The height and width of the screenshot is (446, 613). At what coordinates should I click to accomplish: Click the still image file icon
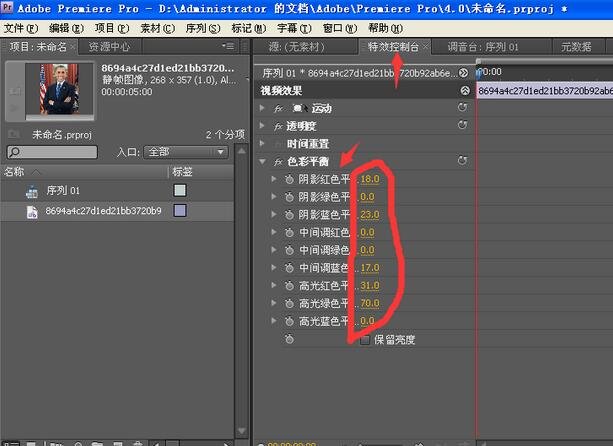tap(32, 212)
